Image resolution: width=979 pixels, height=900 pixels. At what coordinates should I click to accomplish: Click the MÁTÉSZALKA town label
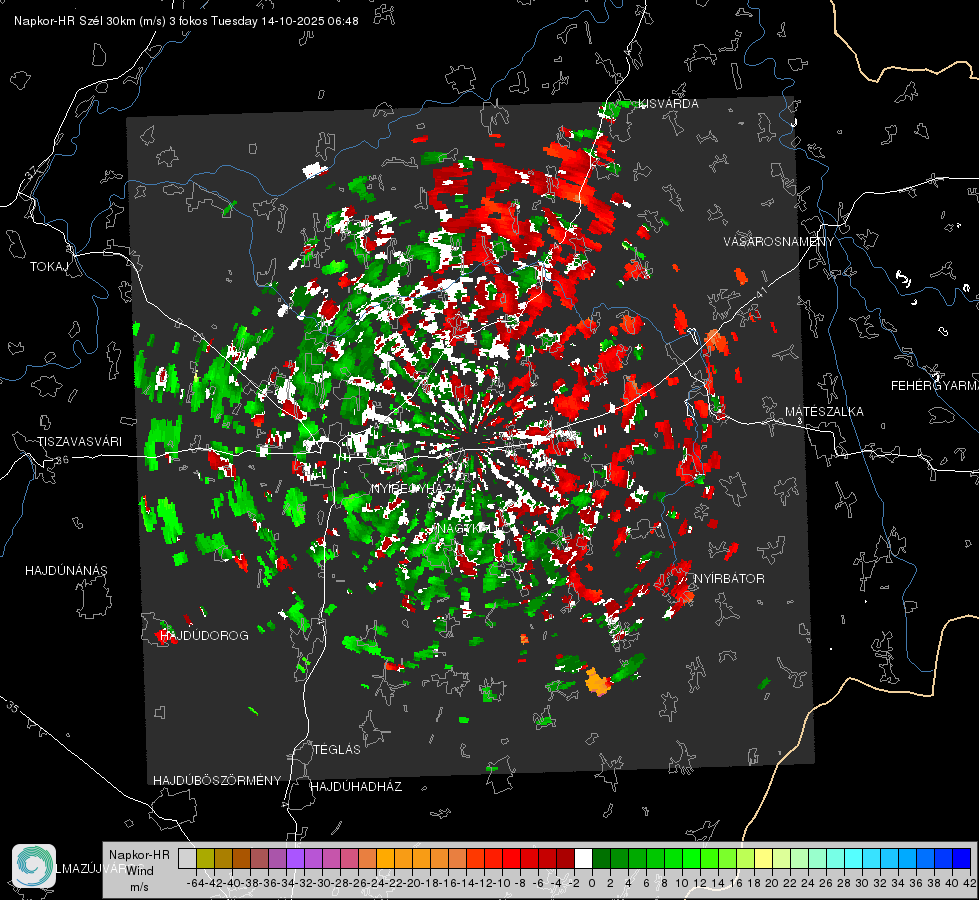coord(824,412)
